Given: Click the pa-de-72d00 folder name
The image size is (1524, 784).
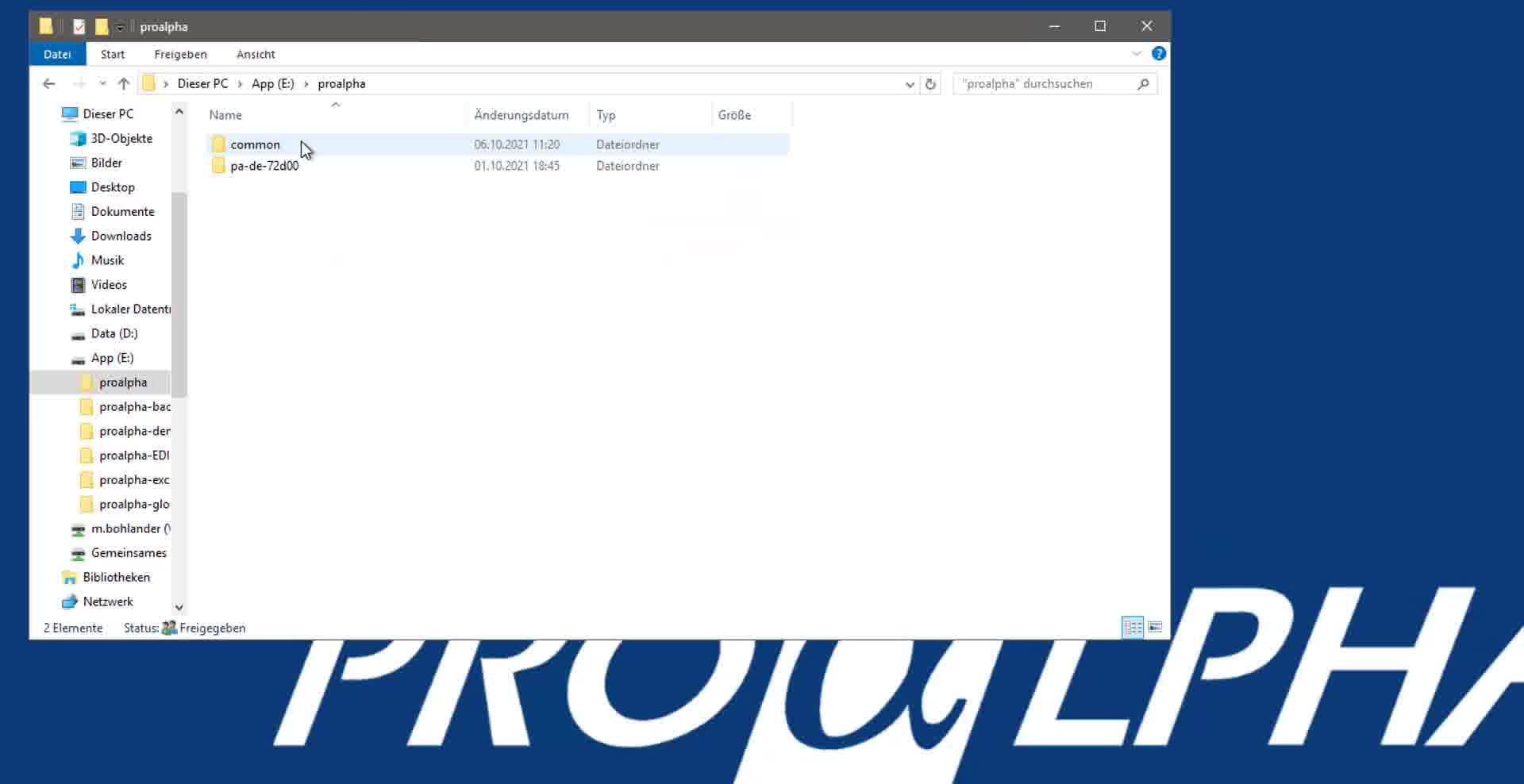Looking at the screenshot, I should 264,166.
